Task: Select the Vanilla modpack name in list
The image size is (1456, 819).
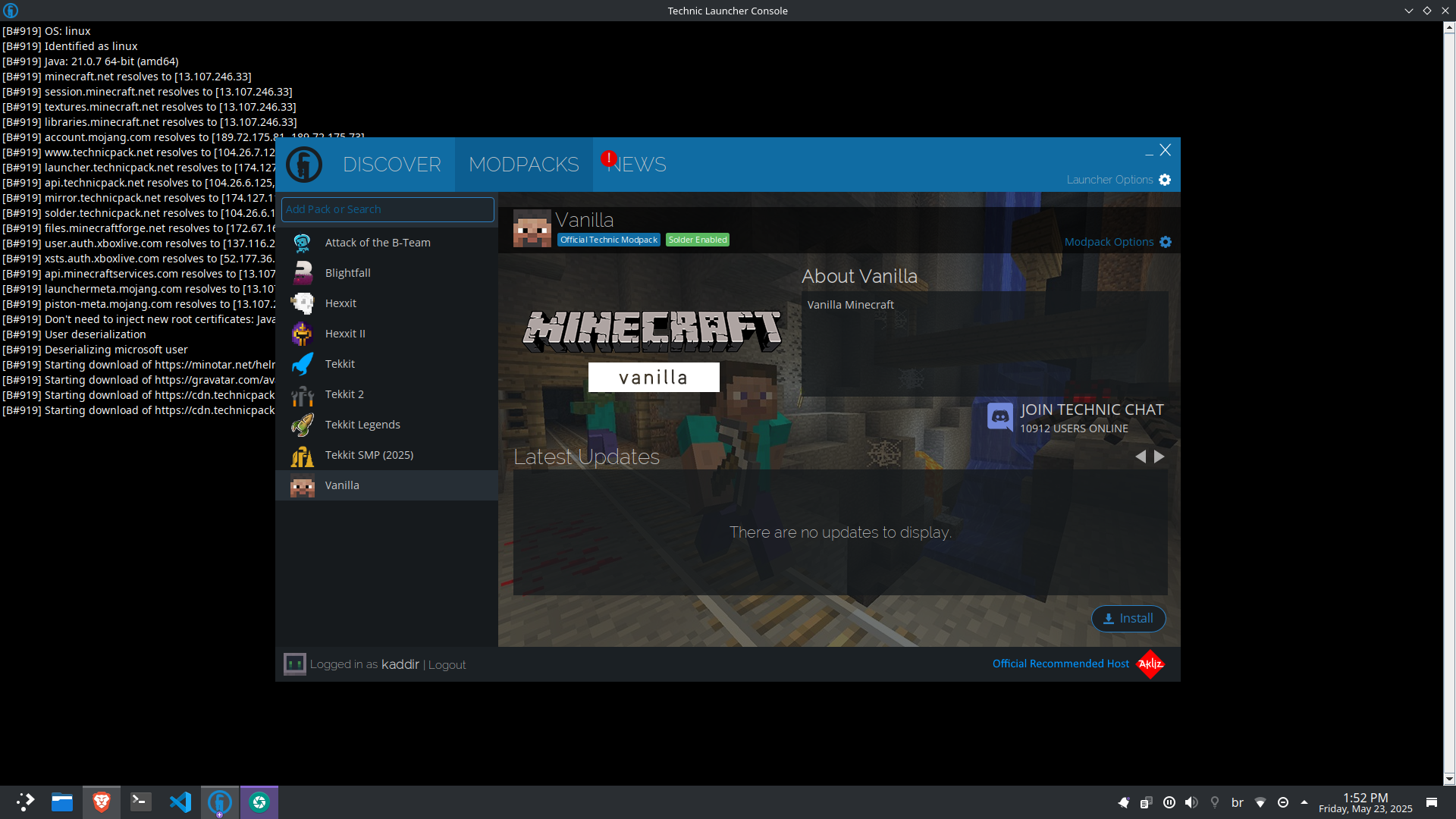Action: [342, 485]
